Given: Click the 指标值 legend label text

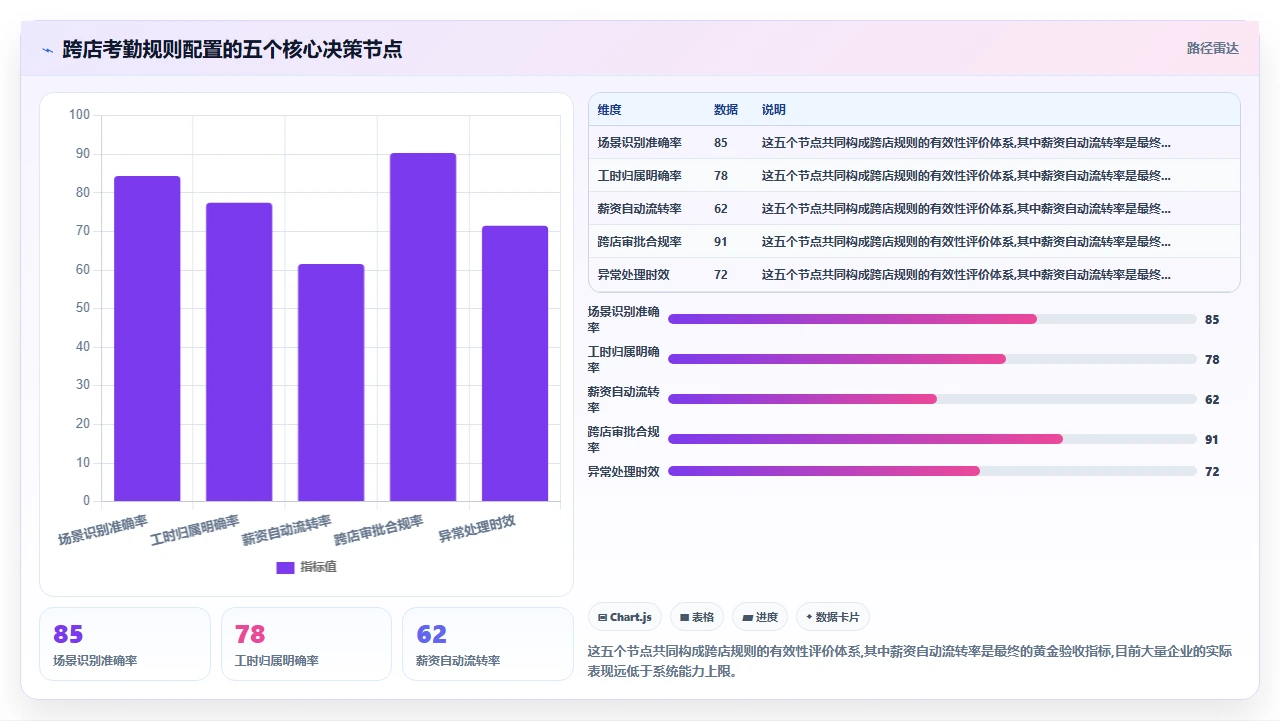Looking at the screenshot, I should tap(319, 567).
